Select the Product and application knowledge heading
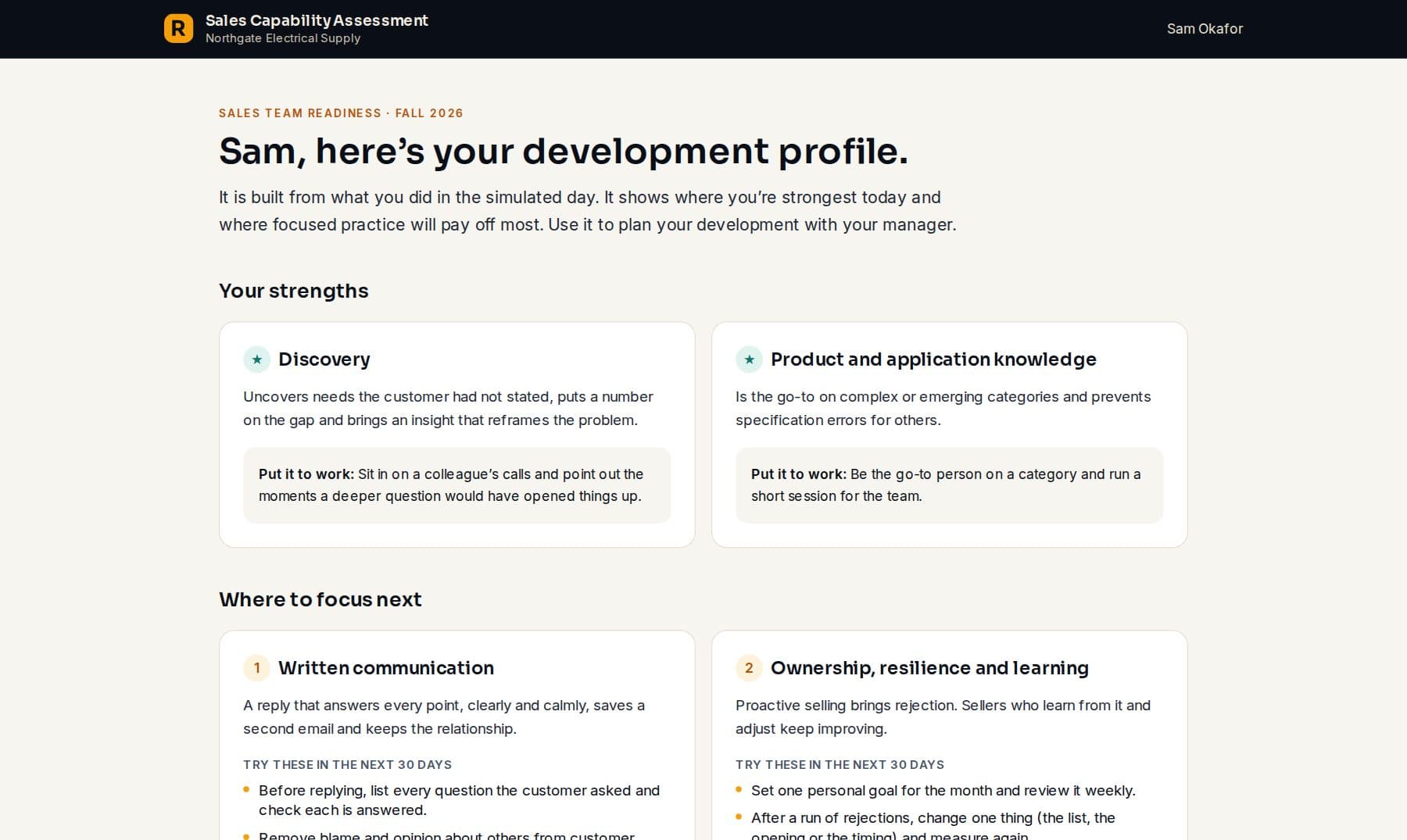This screenshot has width=1407, height=840. [x=933, y=359]
